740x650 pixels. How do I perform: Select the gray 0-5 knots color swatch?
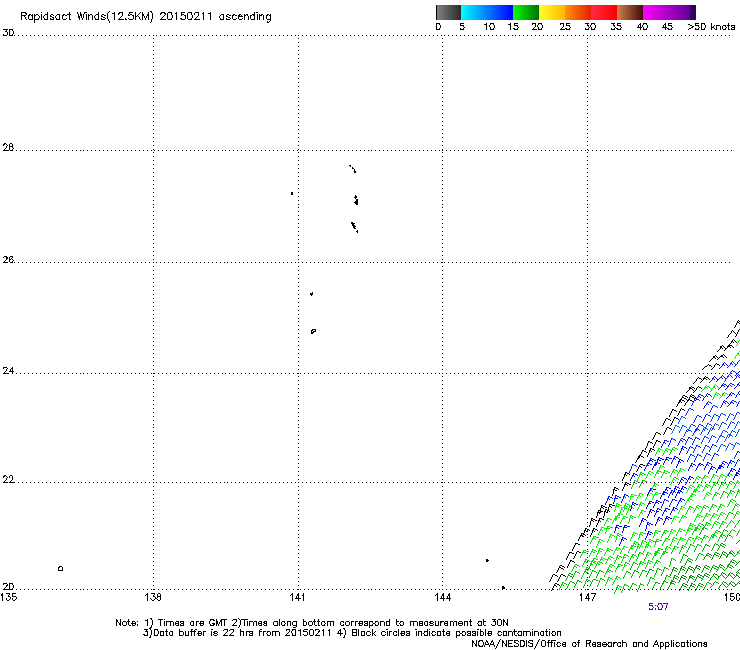point(448,12)
